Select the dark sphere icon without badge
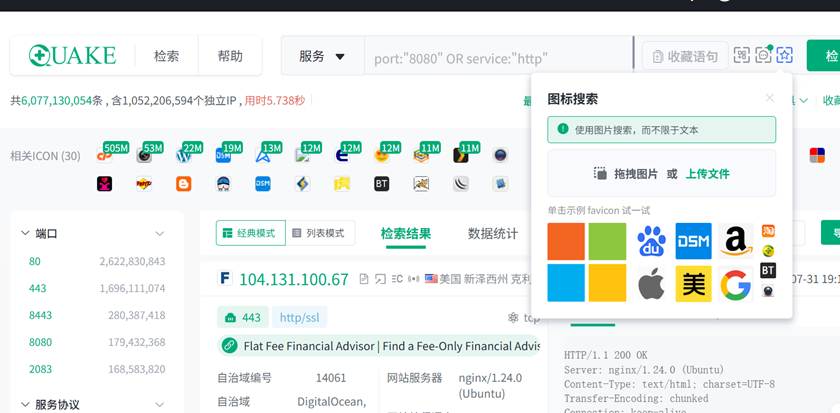This screenshot has height=413, width=840. click(x=500, y=155)
